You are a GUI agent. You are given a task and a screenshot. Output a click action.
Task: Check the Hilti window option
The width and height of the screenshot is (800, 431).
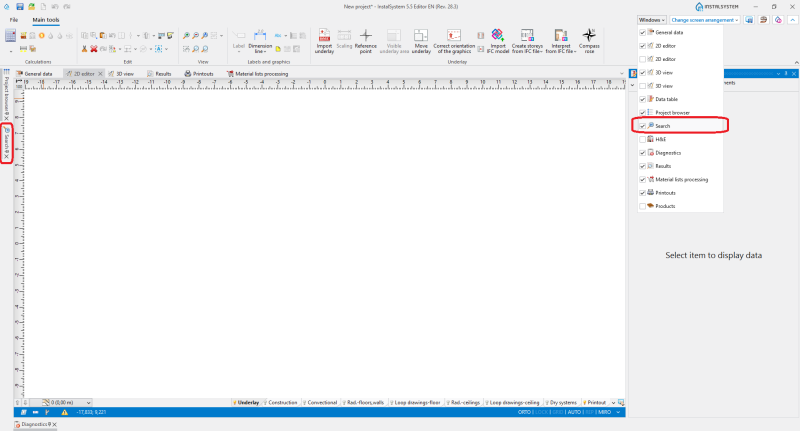point(643,139)
